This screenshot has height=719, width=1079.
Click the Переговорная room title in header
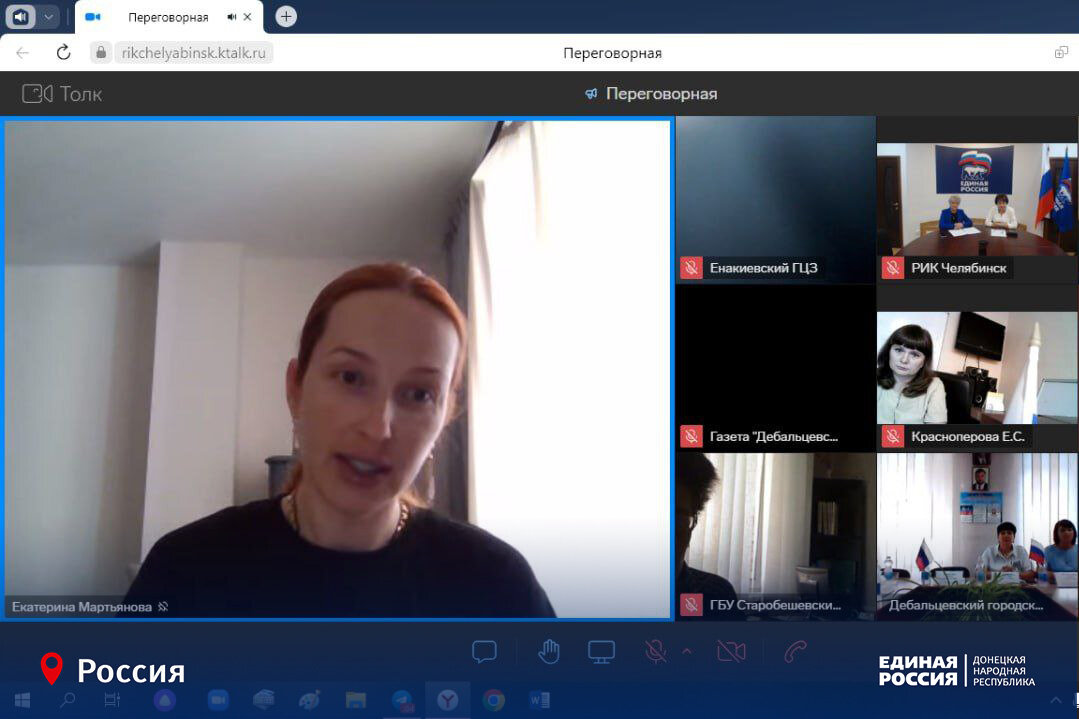(661, 94)
